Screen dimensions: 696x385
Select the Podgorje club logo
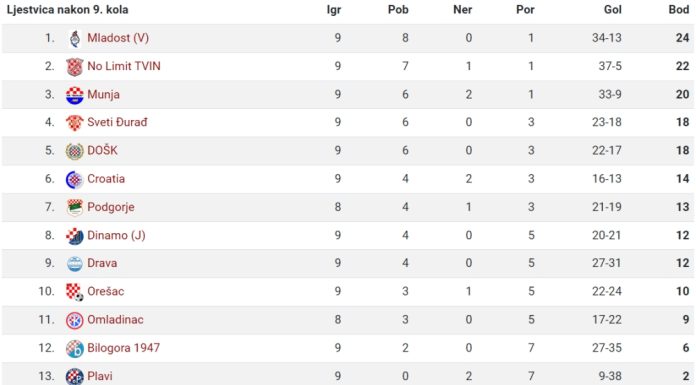pos(75,207)
